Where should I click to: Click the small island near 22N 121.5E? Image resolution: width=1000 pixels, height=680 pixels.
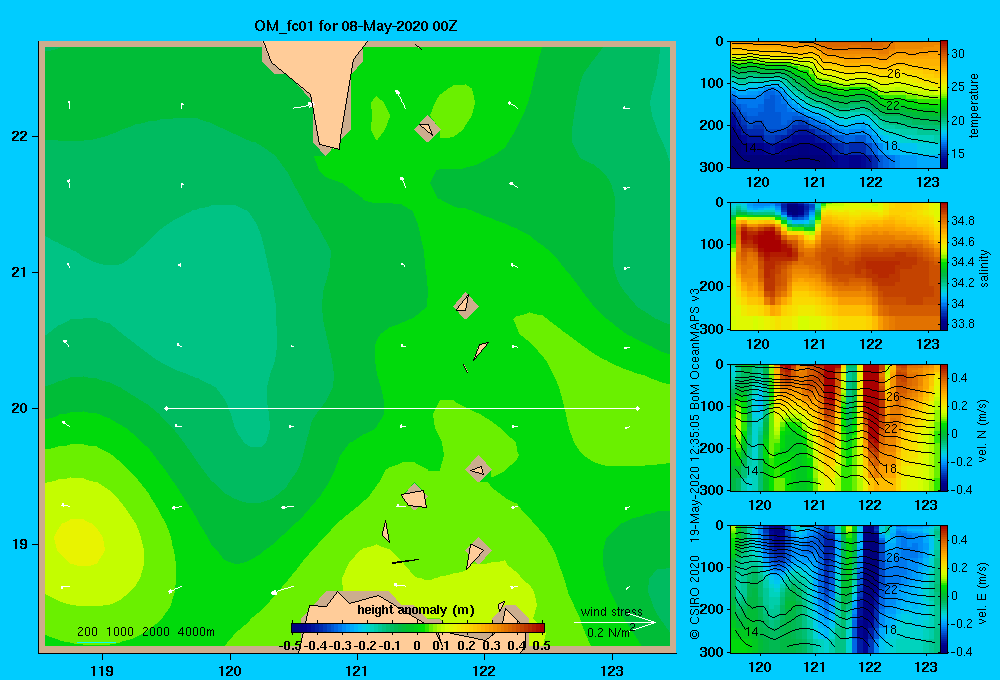click(427, 129)
